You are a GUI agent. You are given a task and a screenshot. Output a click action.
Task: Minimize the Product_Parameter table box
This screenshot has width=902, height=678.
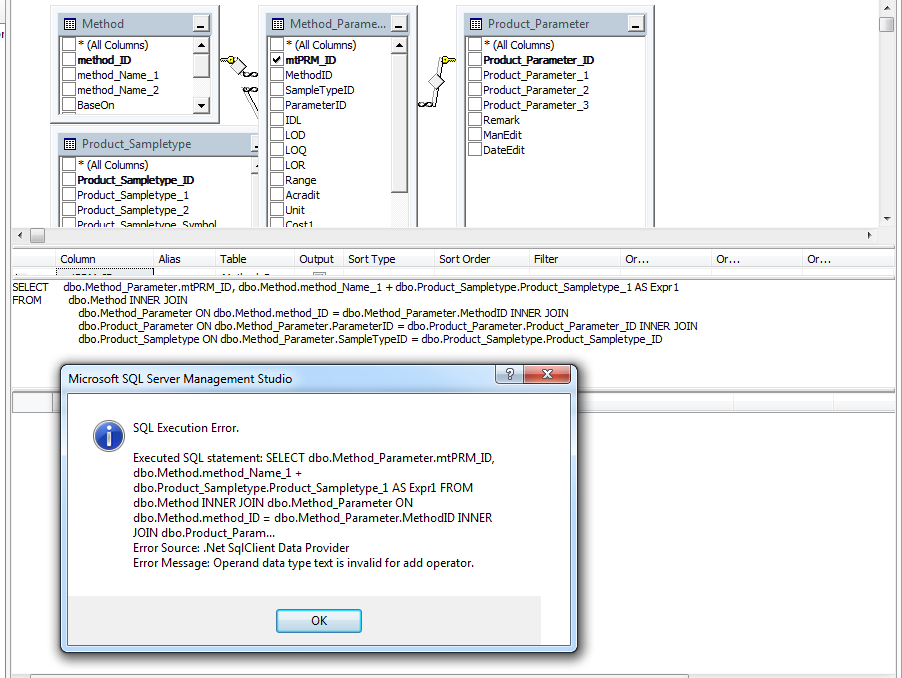[636, 24]
